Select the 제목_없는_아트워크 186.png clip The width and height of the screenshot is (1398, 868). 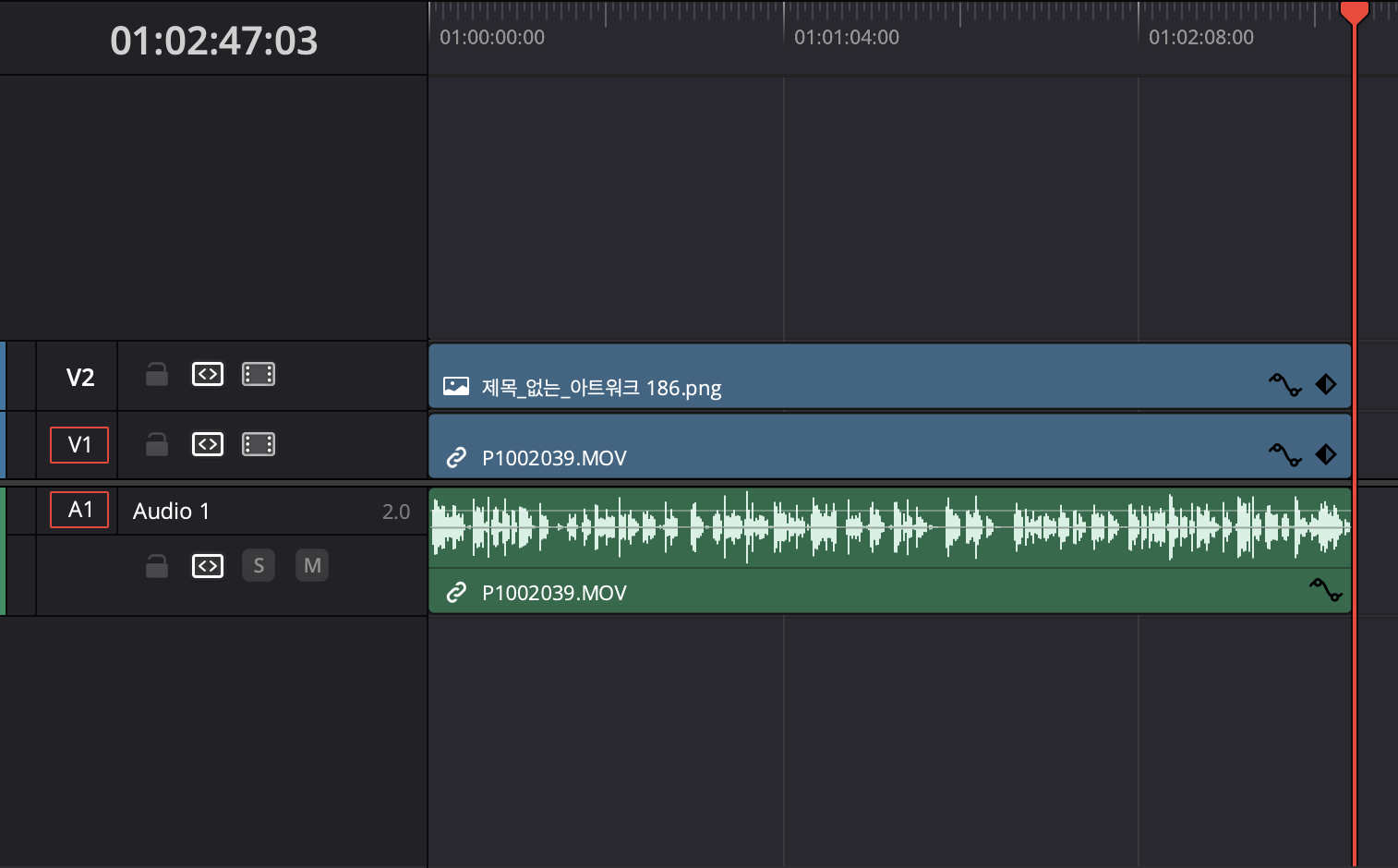[889, 376]
